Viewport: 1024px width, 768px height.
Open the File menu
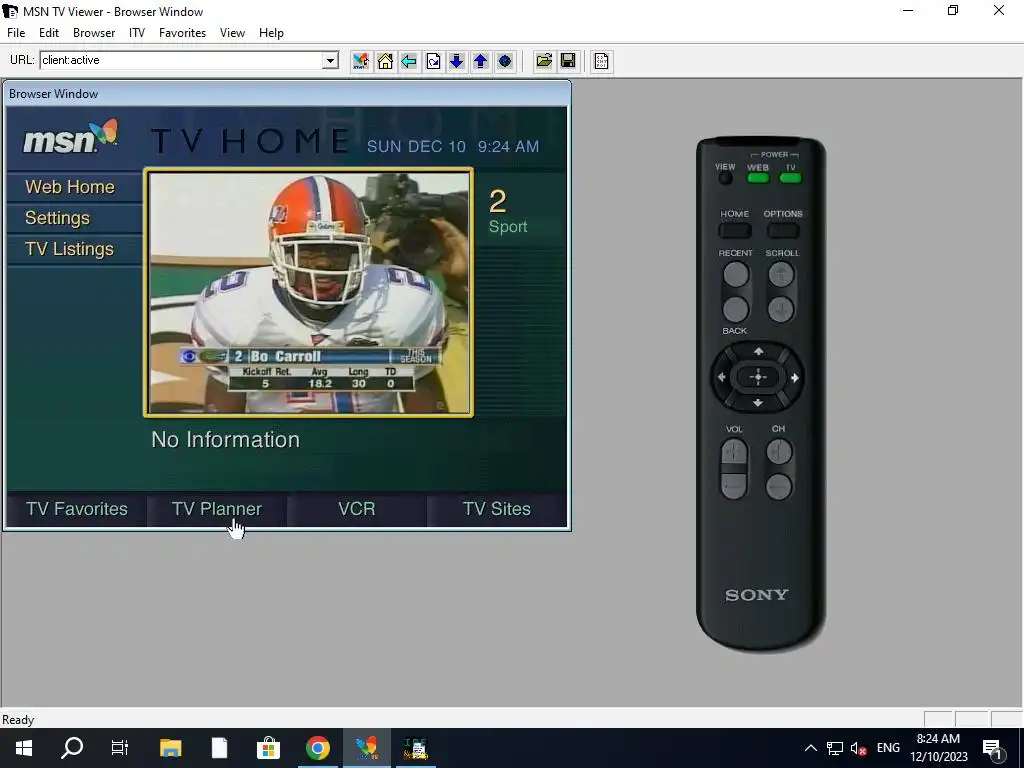(16, 33)
